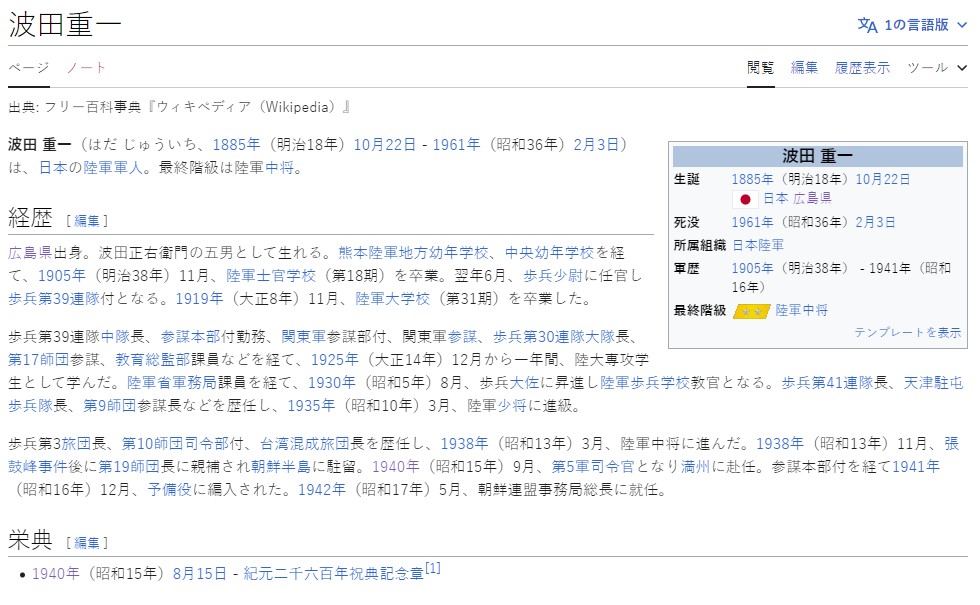Open the 紀元二千六百年祝典記念章 link
The image size is (980, 605).
click(334, 574)
